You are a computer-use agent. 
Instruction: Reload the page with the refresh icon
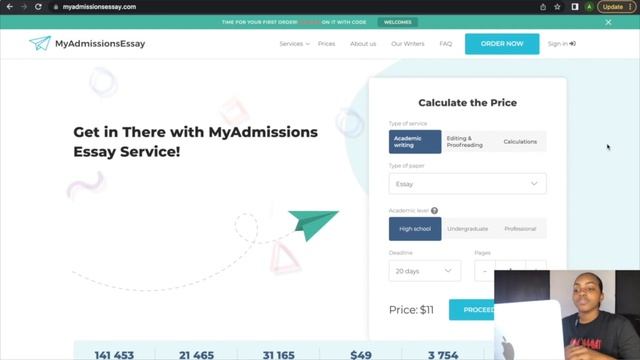(38, 7)
